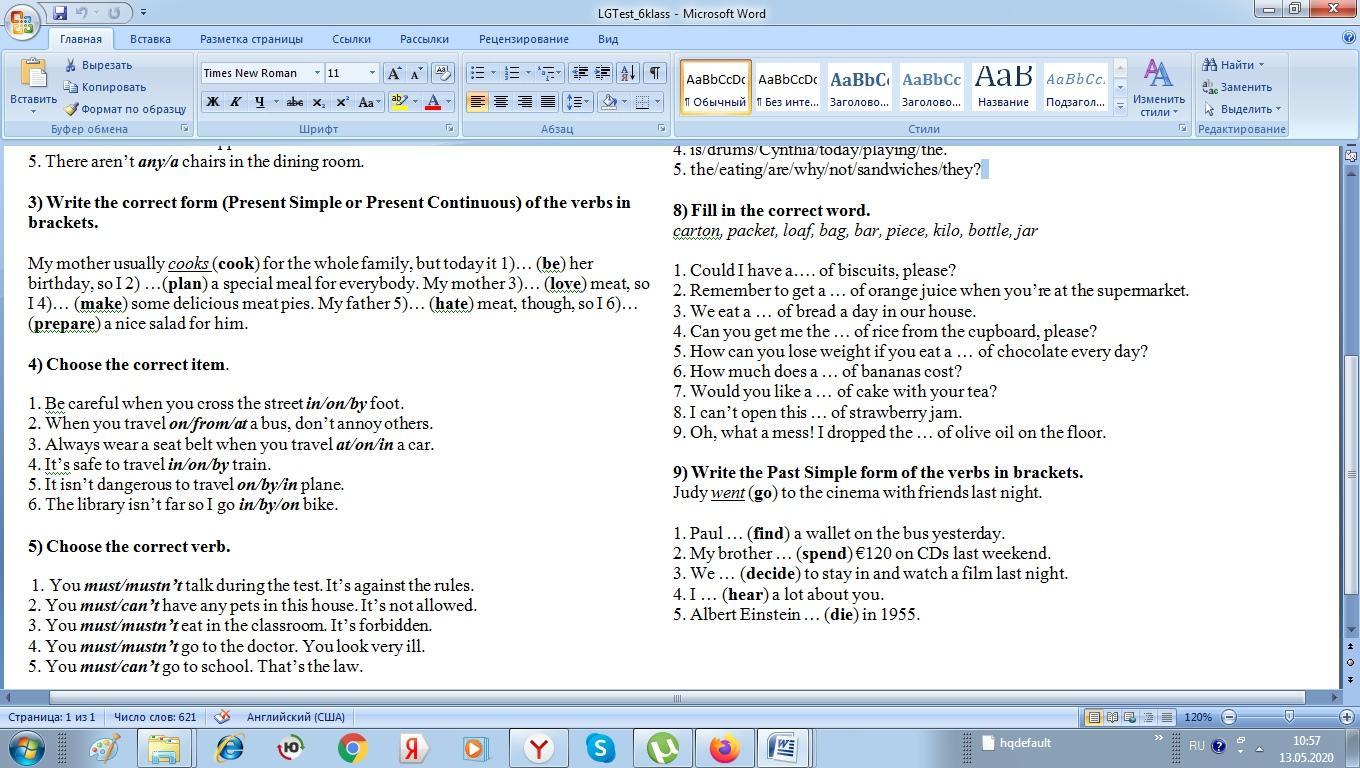Expand highlight color dropdown arrow

pyautogui.click(x=414, y=102)
